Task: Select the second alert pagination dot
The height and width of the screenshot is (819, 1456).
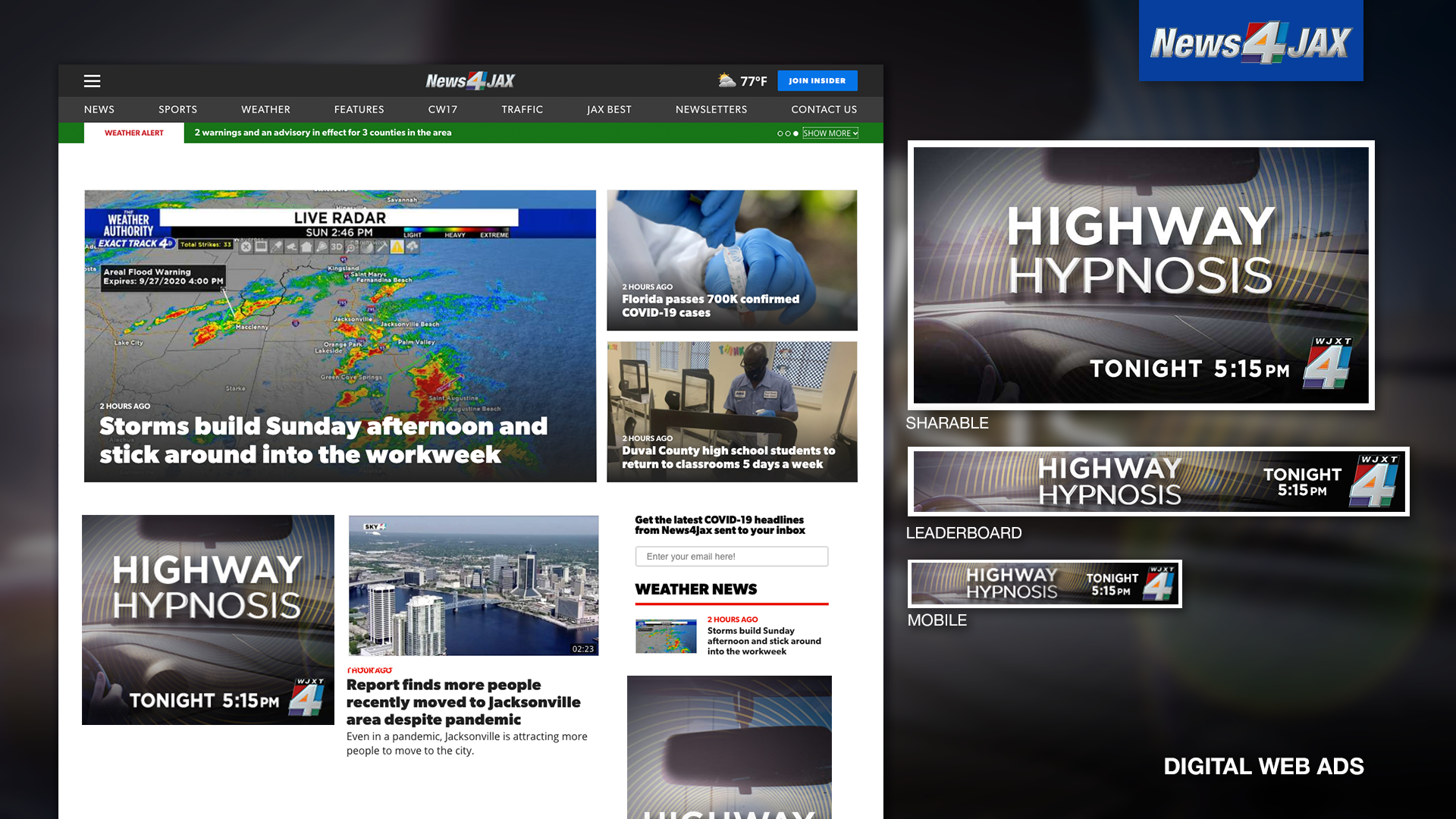Action: tap(788, 133)
